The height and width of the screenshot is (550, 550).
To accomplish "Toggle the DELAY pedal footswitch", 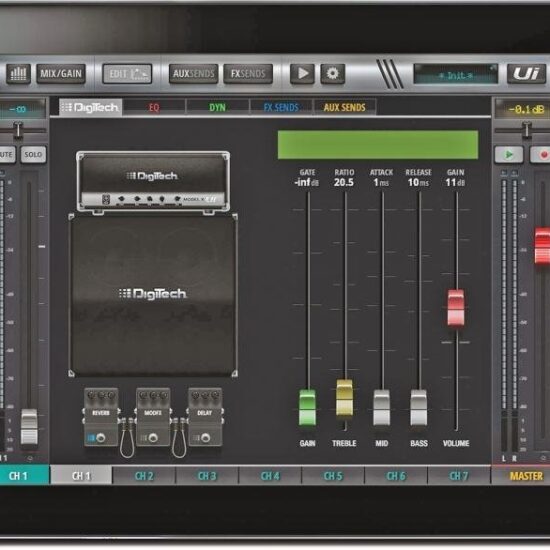I will click(206, 438).
